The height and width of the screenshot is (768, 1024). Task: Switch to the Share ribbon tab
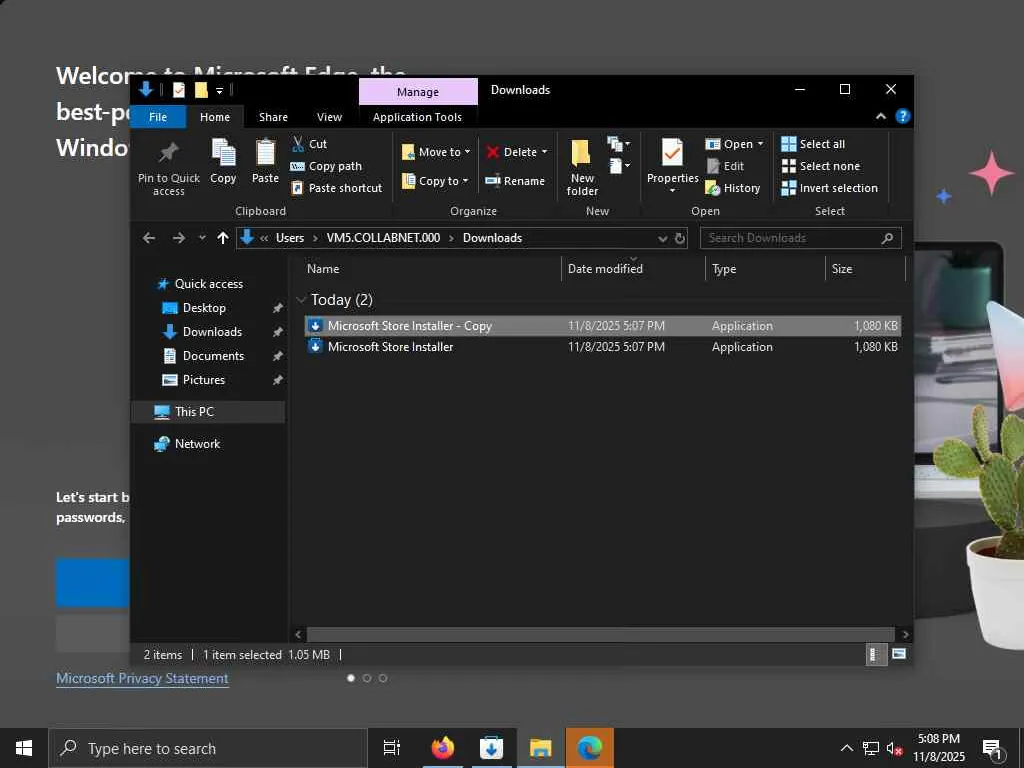tap(273, 117)
